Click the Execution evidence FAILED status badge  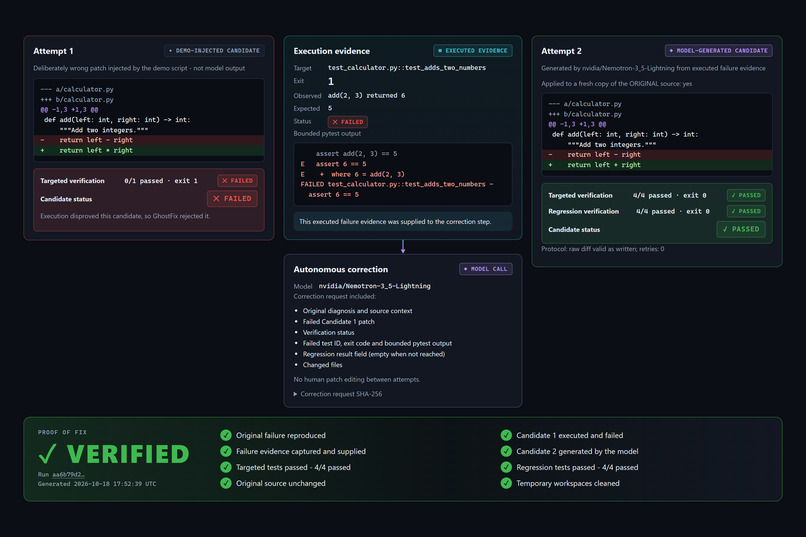pos(347,122)
